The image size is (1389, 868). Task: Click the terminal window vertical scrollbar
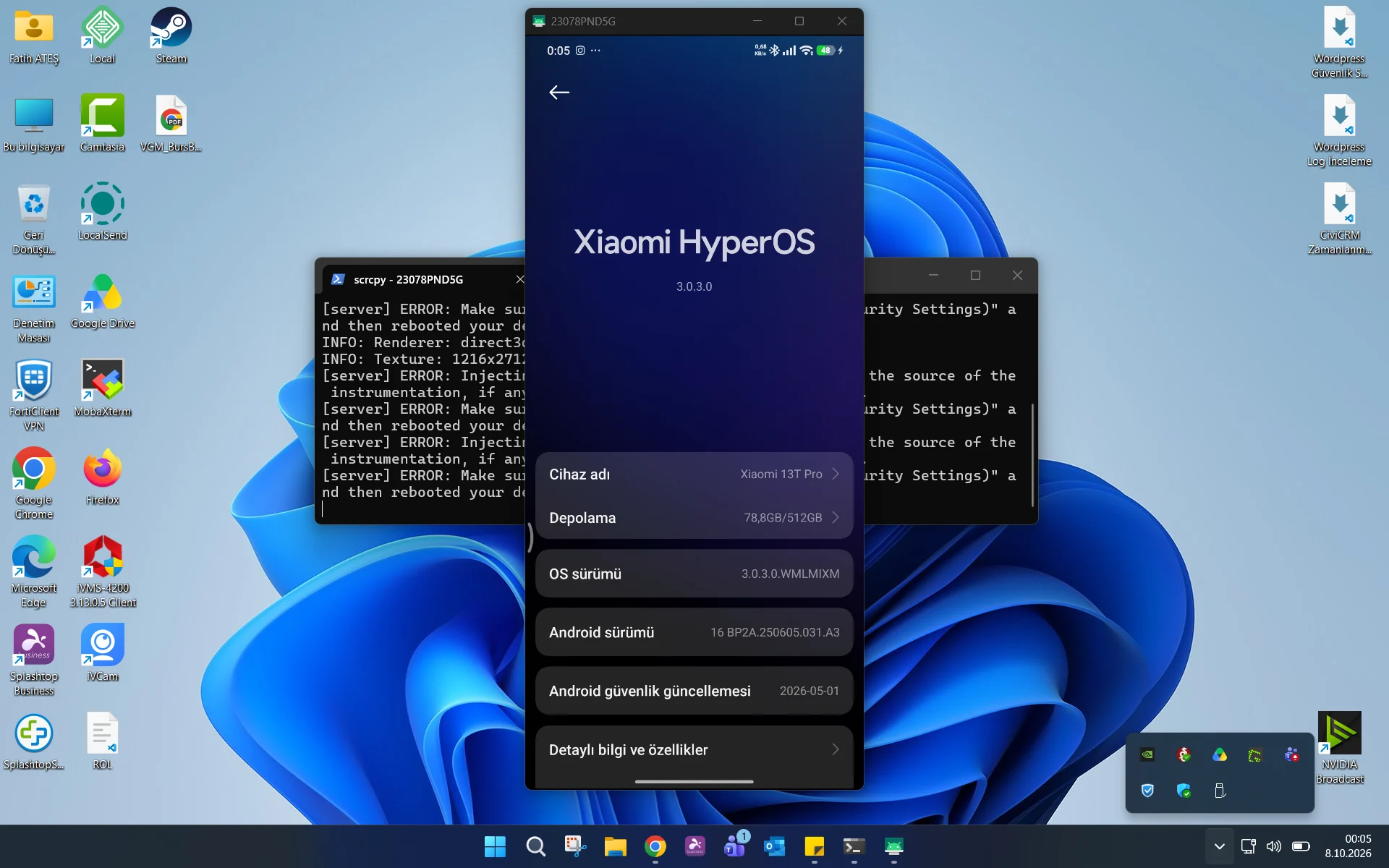[x=1032, y=455]
